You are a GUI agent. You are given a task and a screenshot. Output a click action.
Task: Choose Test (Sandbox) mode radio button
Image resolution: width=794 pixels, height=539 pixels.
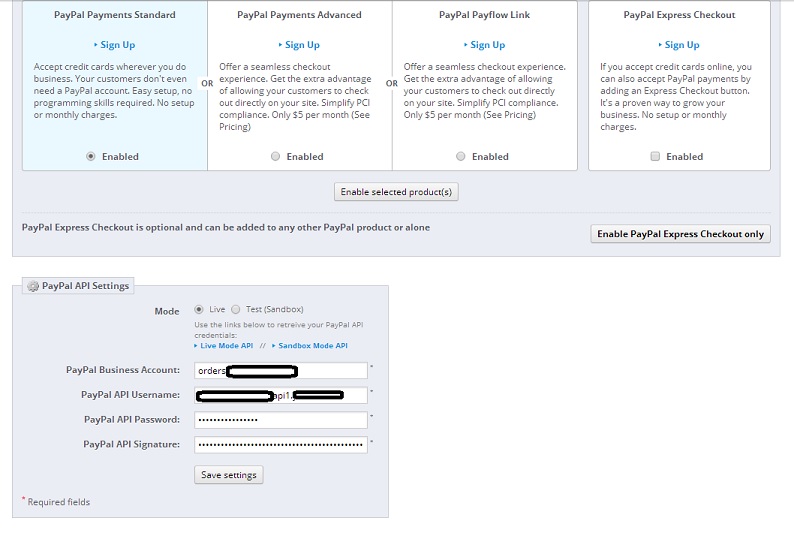coord(235,309)
